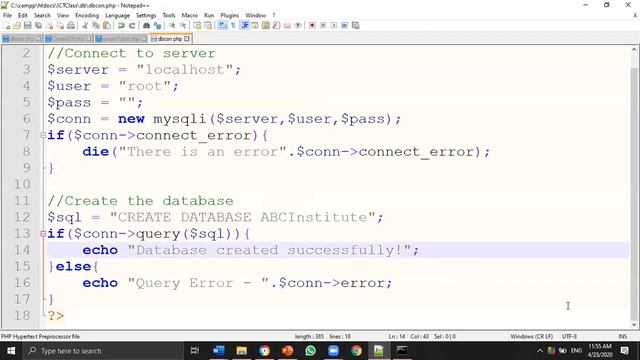Open Zoom from the taskbar

point(333,351)
